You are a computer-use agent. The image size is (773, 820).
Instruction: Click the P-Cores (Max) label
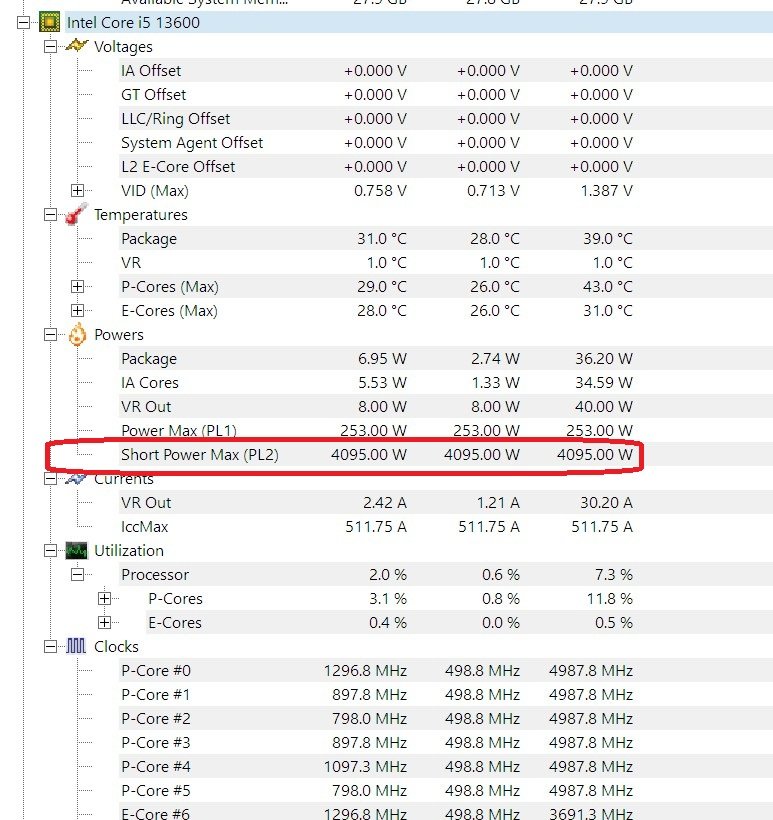tap(170, 287)
